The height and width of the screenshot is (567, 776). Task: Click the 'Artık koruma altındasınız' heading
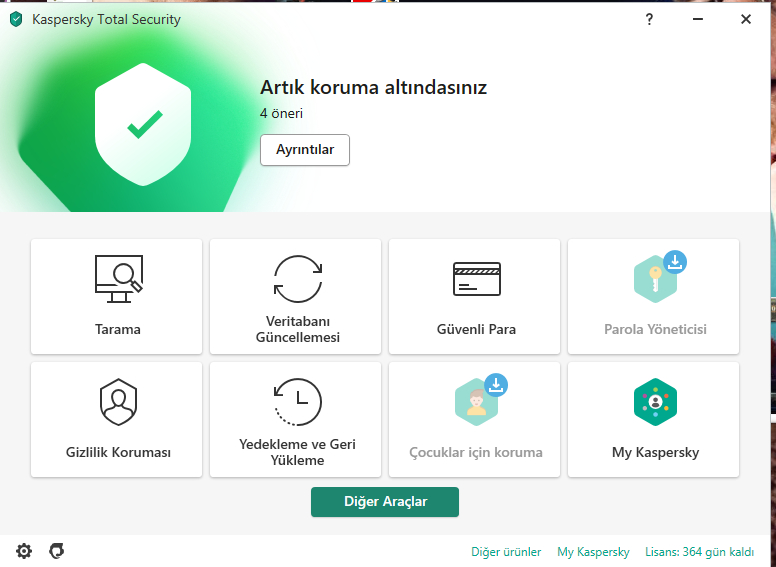[374, 88]
